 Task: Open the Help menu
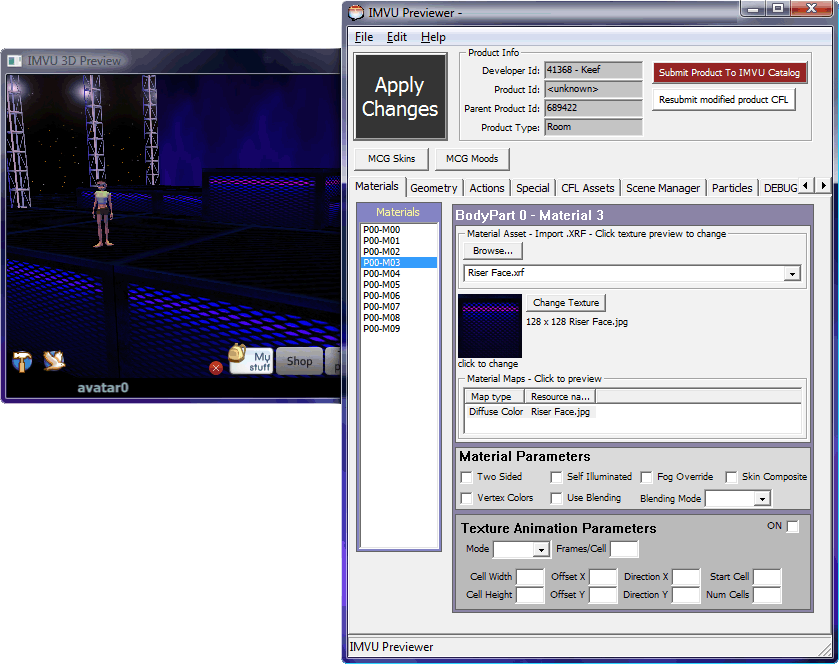[x=433, y=37]
